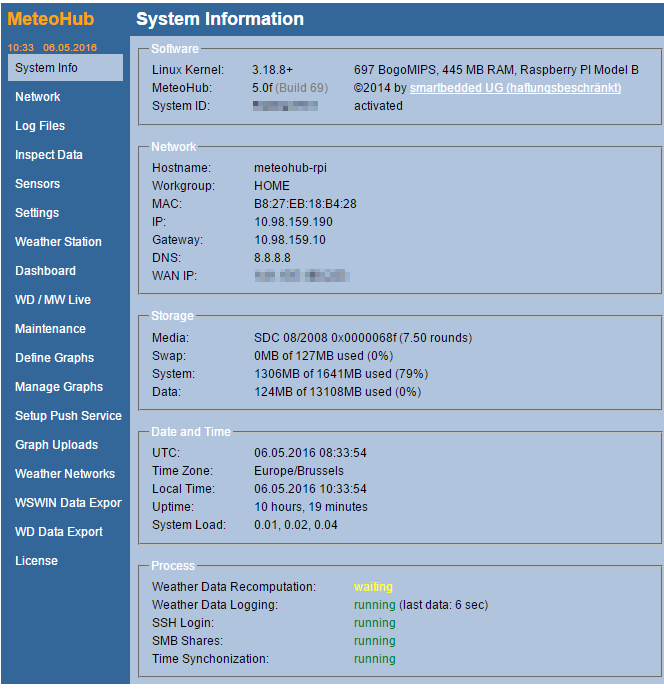Screen dimensions: 664x699
Task: Select WD Data Export
Action: point(59,531)
